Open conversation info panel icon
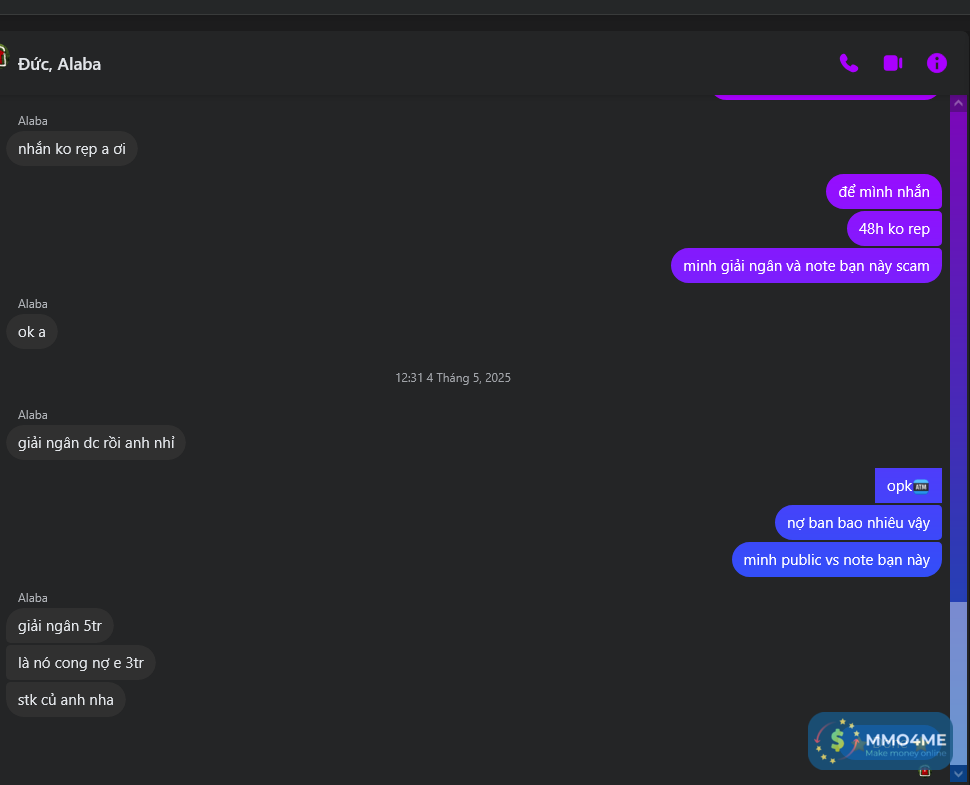The image size is (970, 785). tap(937, 63)
